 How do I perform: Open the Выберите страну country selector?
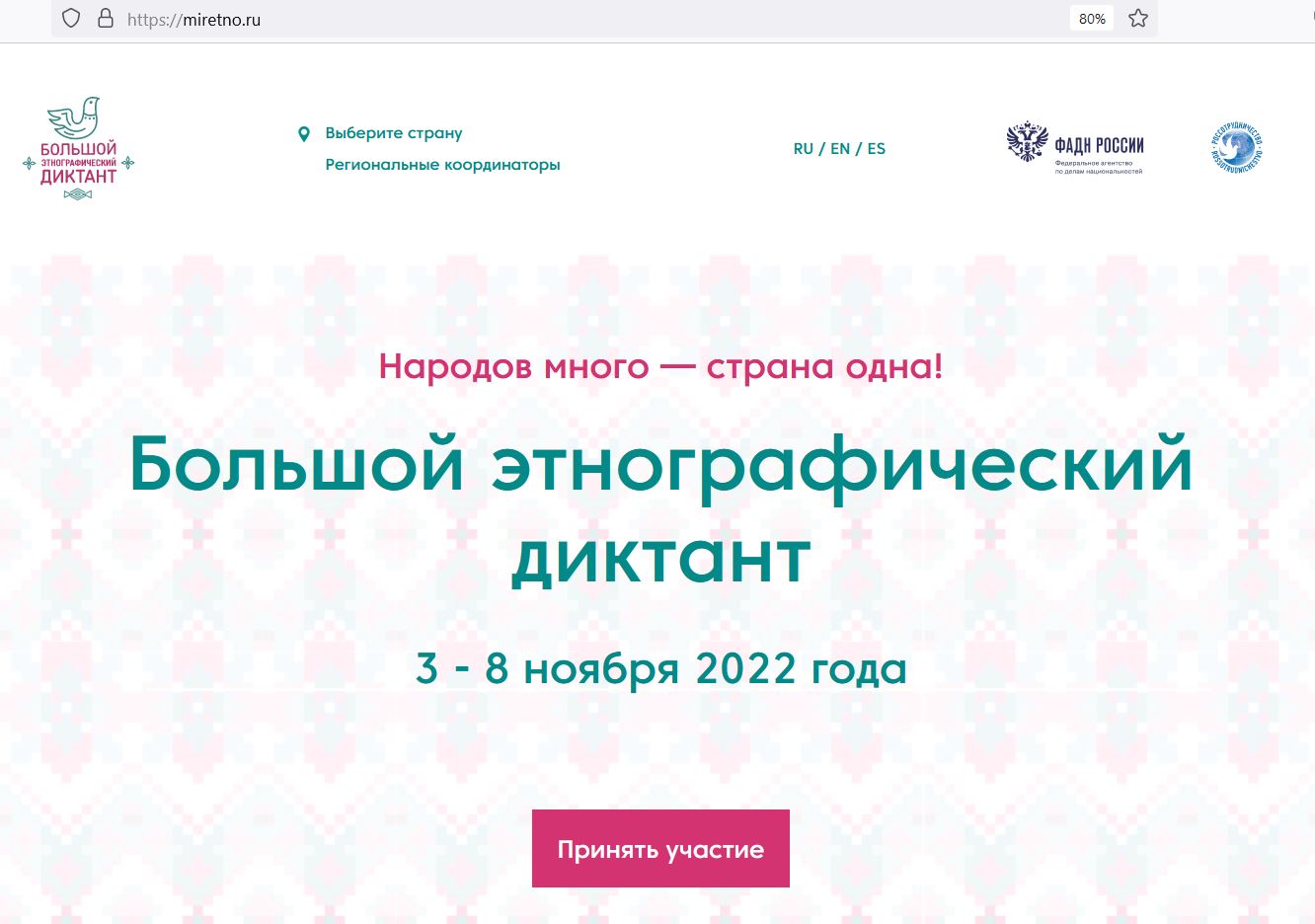393,132
